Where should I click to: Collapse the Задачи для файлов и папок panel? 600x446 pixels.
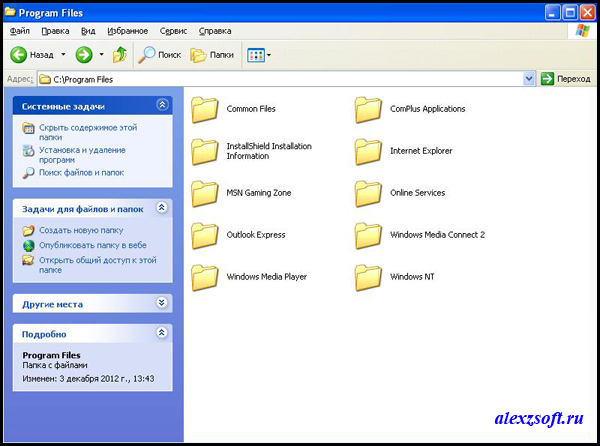coord(162,208)
